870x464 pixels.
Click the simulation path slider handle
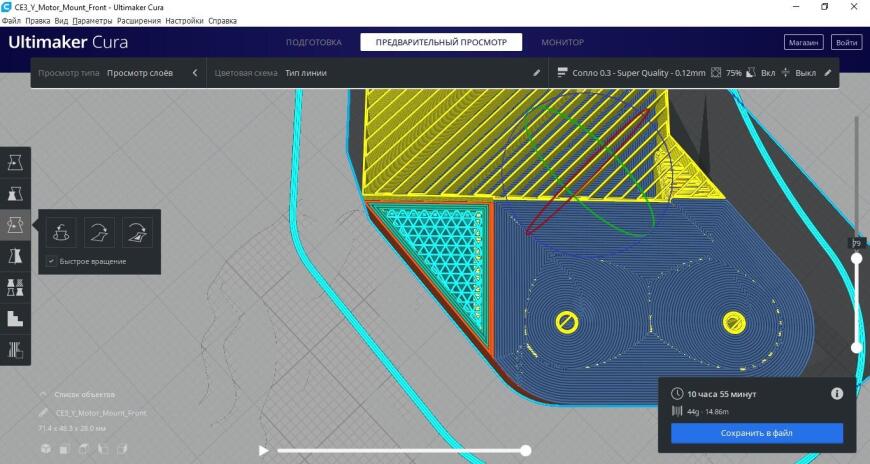(525, 451)
